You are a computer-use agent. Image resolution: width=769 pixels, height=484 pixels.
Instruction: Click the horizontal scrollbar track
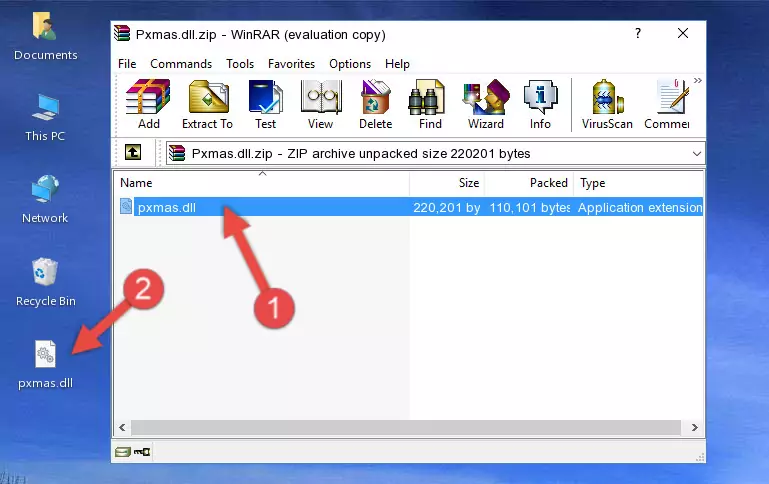[406, 427]
